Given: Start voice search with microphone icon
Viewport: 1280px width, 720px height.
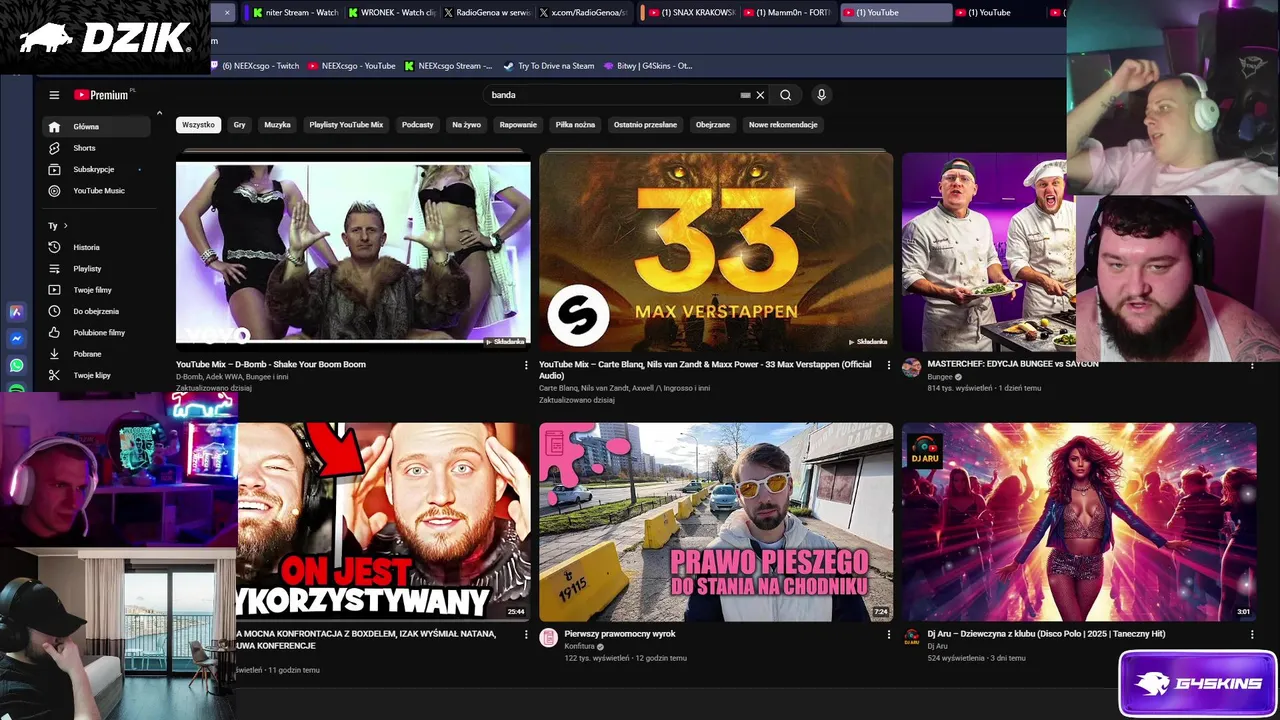Looking at the screenshot, I should pos(821,95).
